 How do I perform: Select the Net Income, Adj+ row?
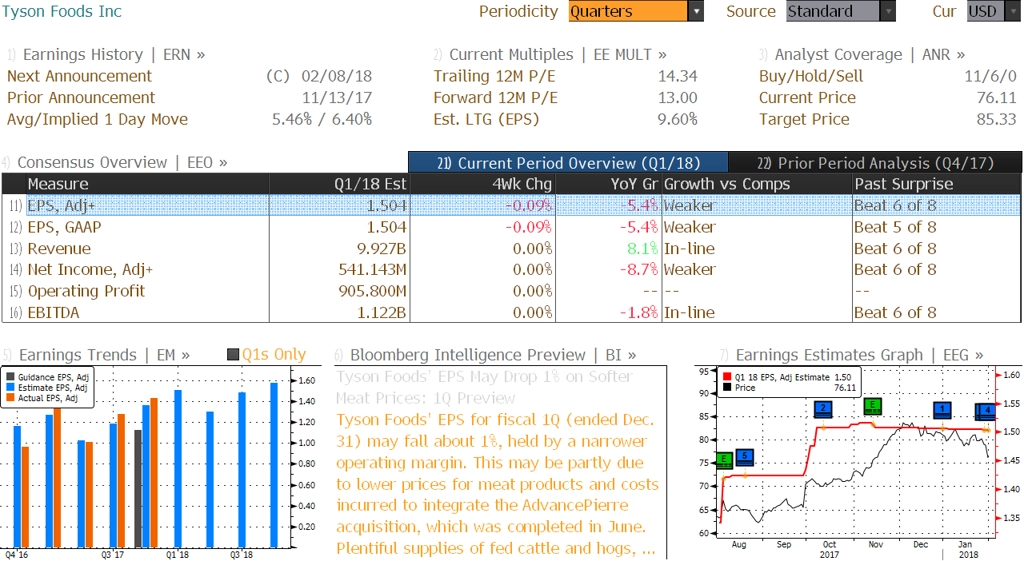coord(511,269)
